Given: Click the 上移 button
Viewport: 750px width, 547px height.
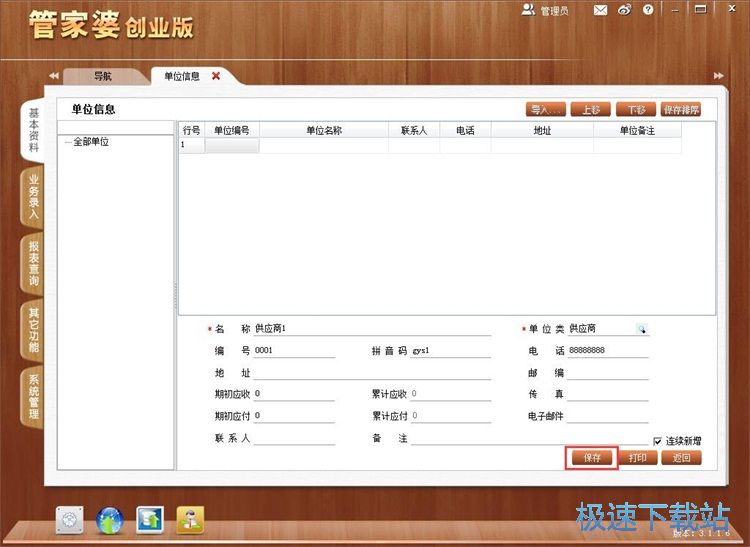Looking at the screenshot, I should click(x=591, y=109).
